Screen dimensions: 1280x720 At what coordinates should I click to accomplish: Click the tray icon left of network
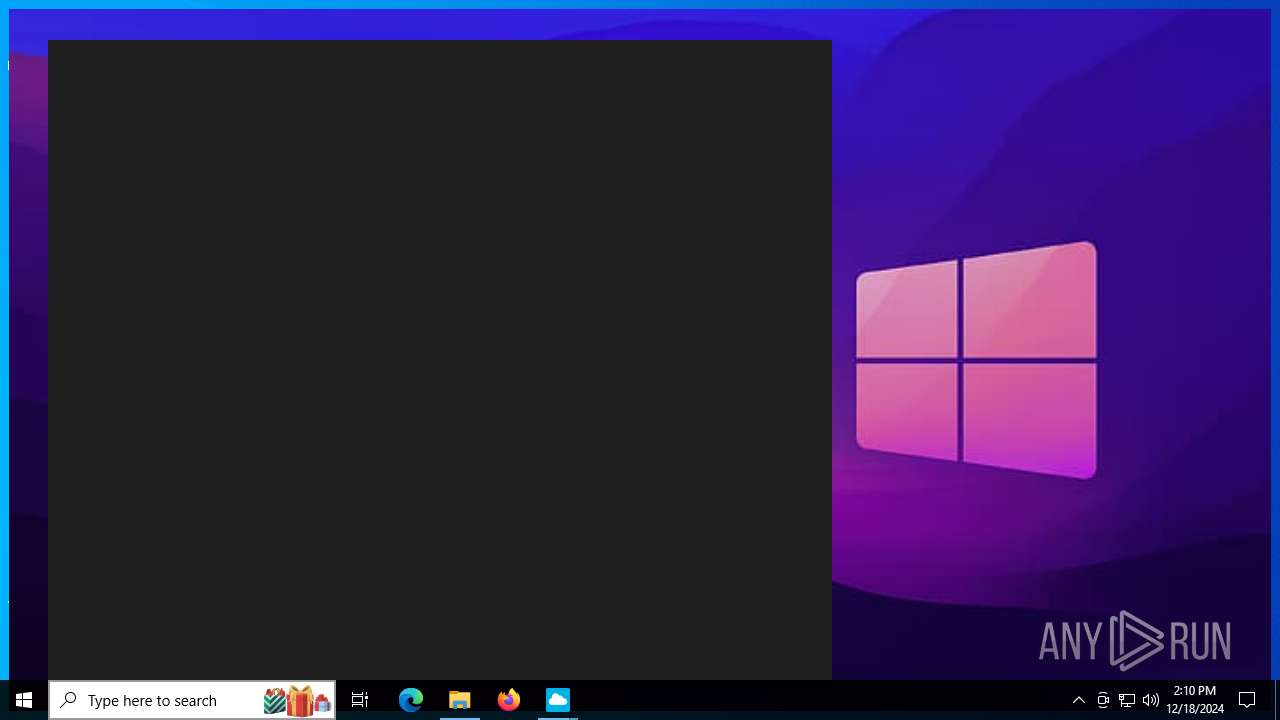[x=1103, y=700]
